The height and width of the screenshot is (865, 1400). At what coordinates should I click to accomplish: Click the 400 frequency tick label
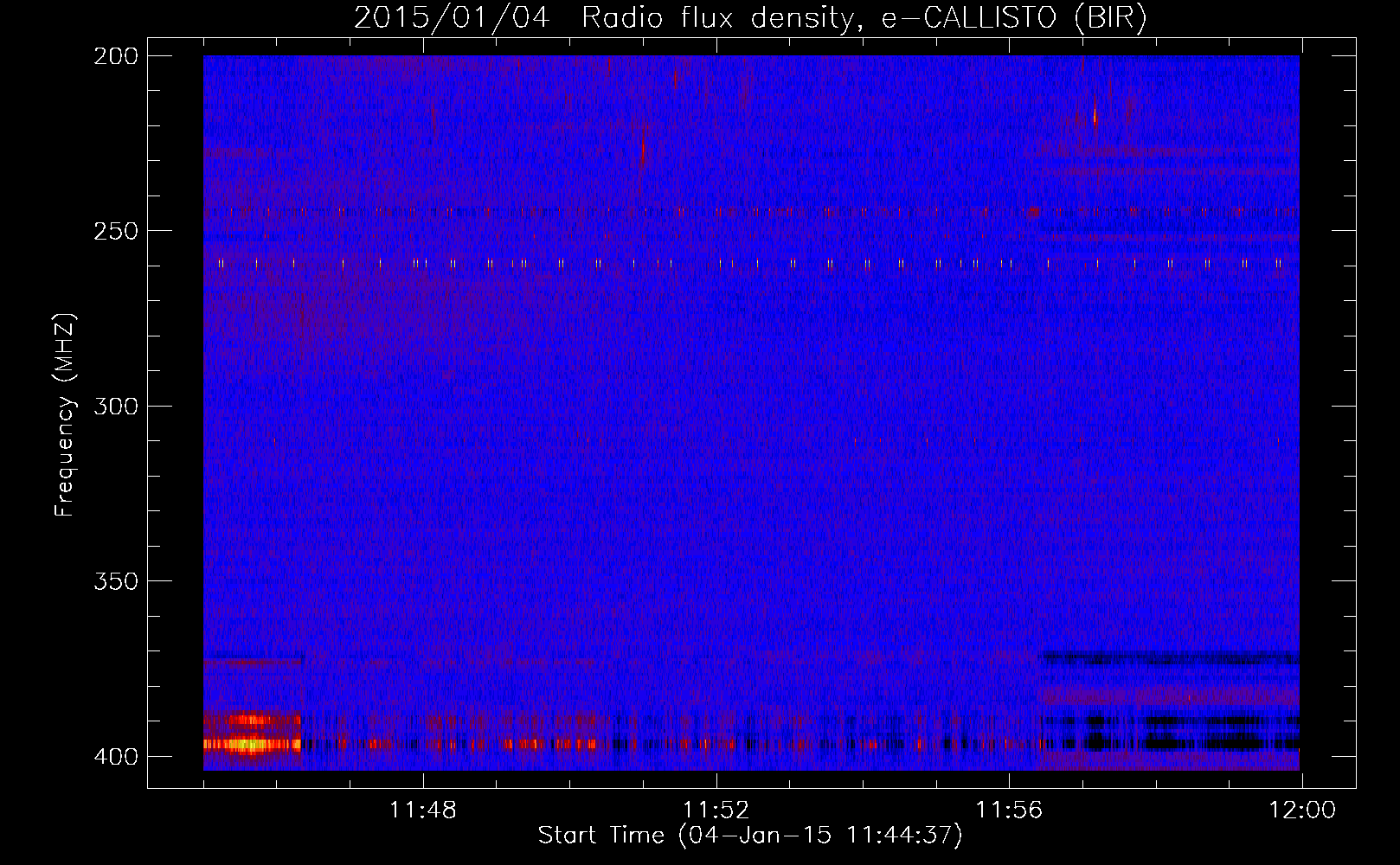pyautogui.click(x=115, y=757)
